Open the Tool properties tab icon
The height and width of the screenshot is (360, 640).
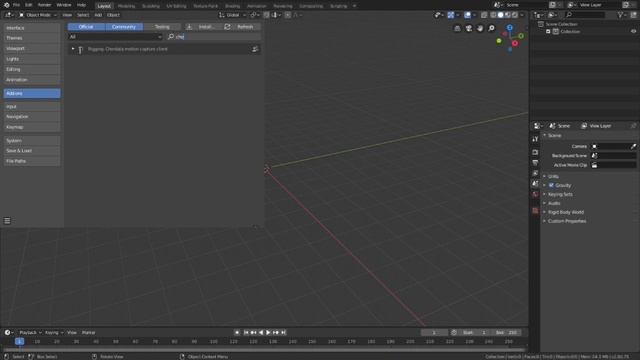[x=535, y=140]
